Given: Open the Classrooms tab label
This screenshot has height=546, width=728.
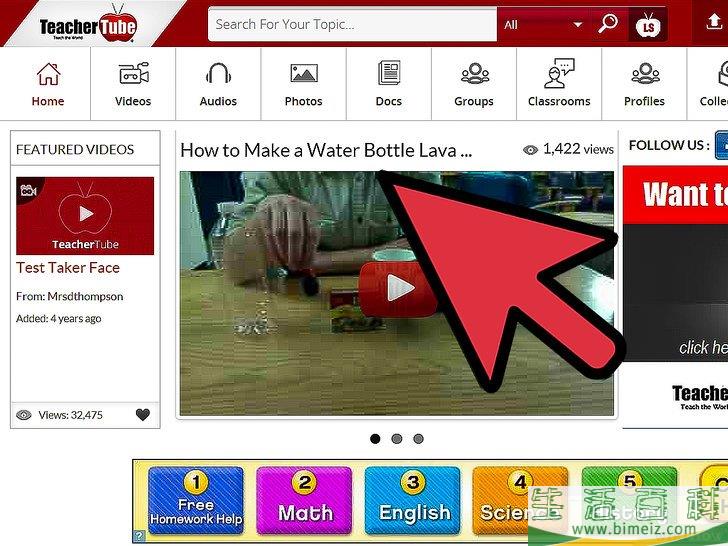Looking at the screenshot, I should (x=559, y=101).
